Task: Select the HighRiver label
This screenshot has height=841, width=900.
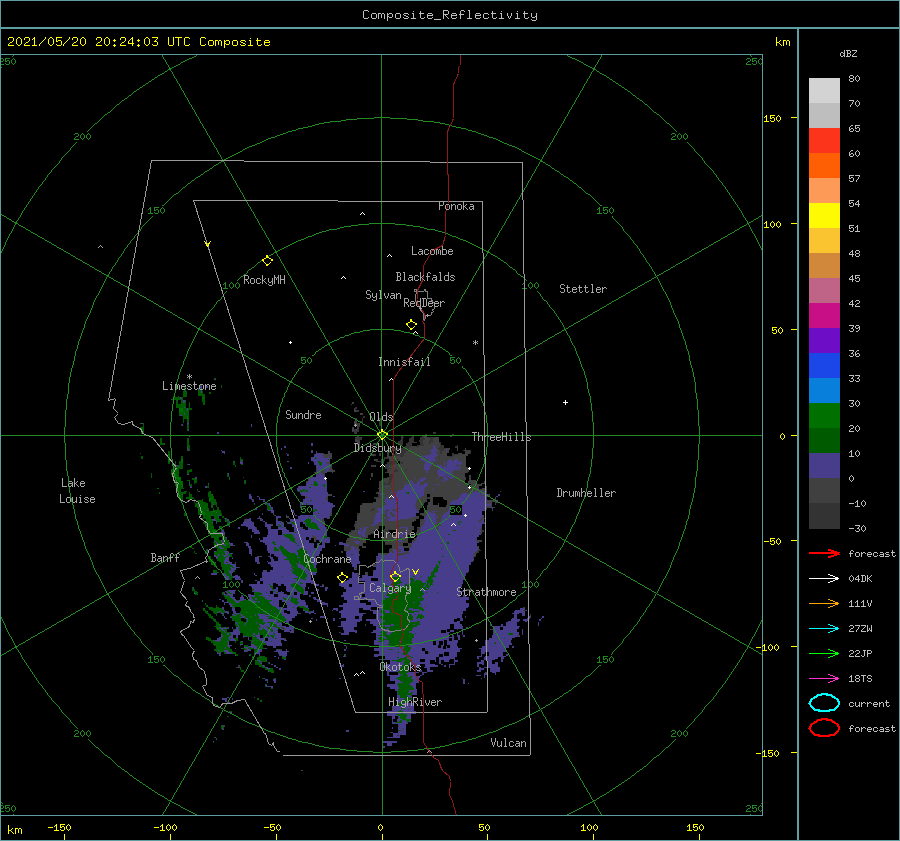Action: pos(415,702)
